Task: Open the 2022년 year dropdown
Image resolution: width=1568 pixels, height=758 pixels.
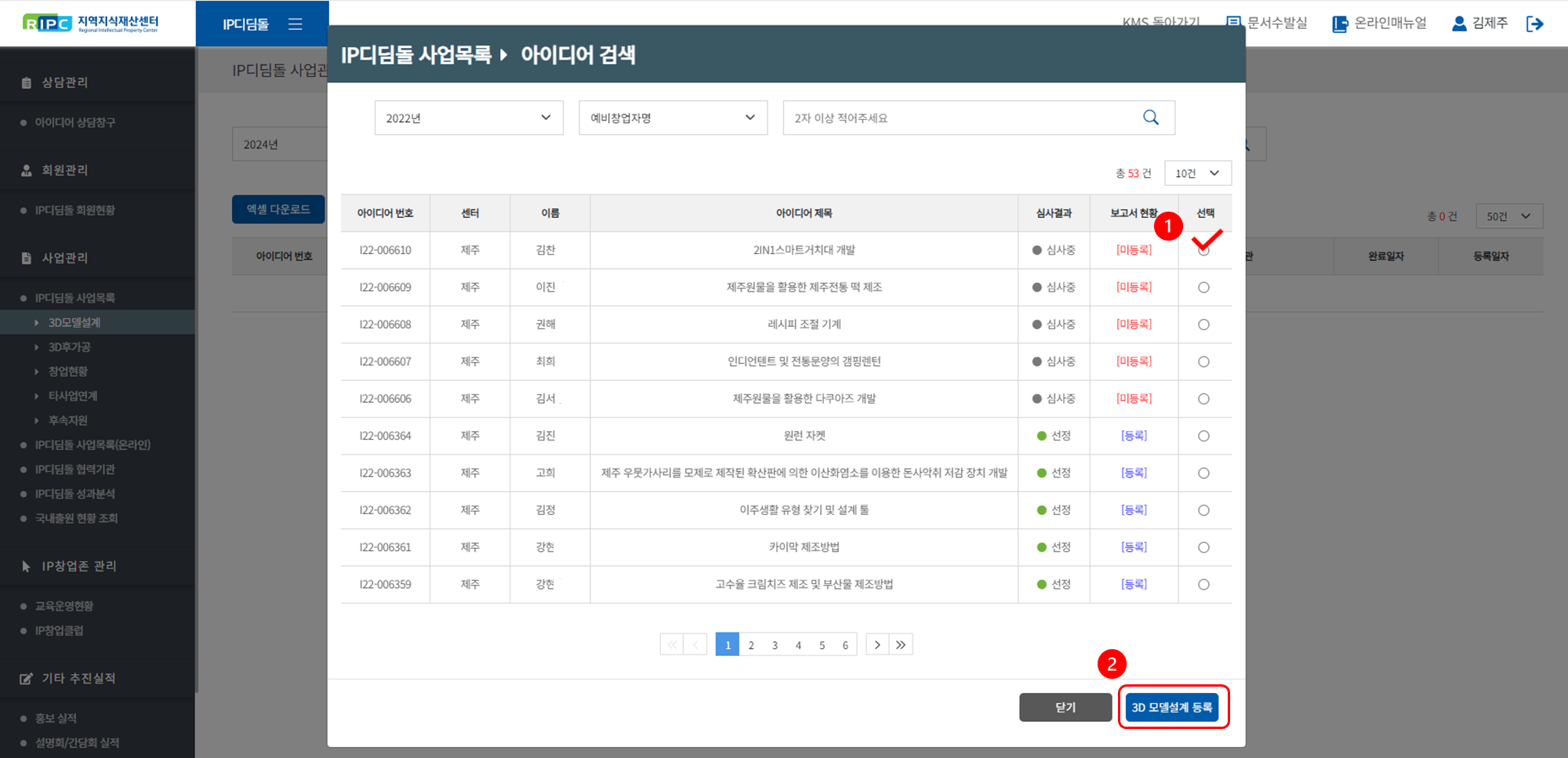Action: (x=468, y=118)
